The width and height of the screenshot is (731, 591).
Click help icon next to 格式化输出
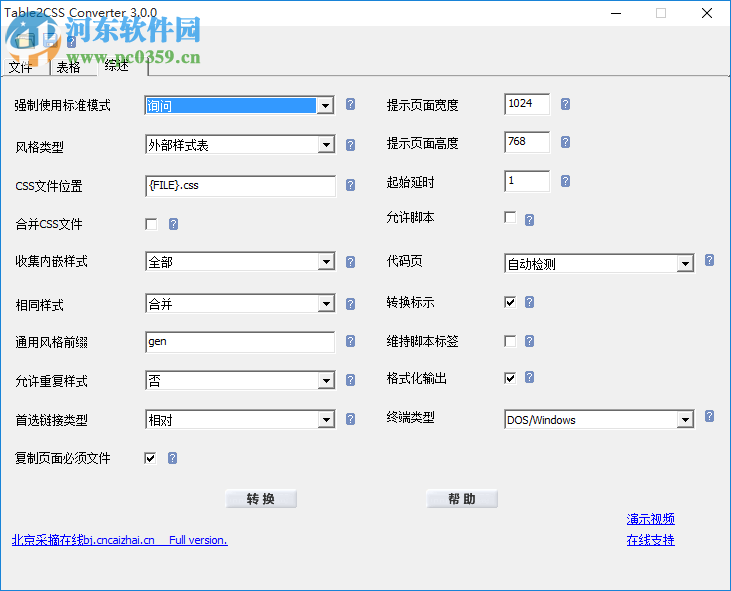(x=530, y=377)
